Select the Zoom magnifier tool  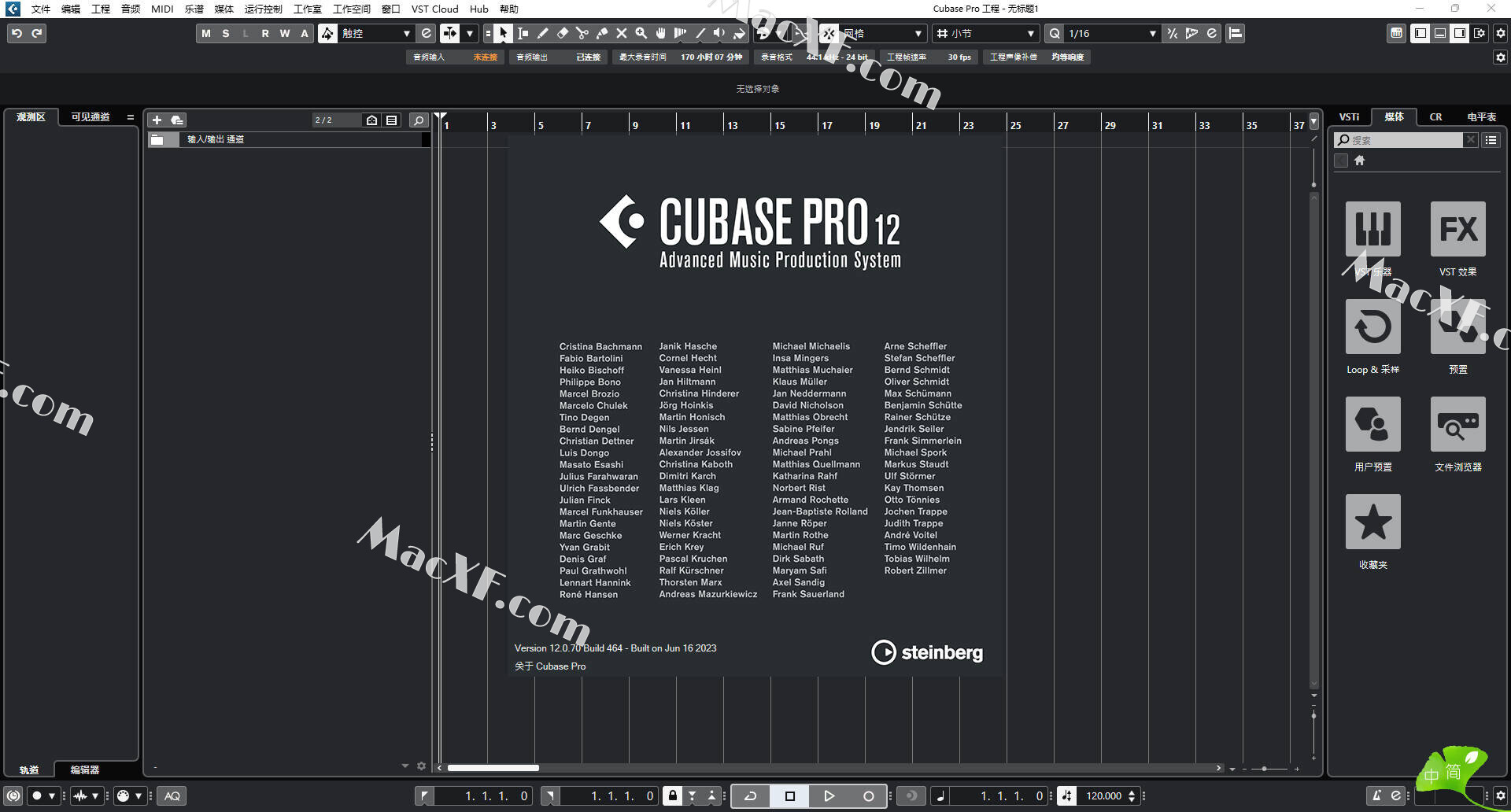pos(641,33)
